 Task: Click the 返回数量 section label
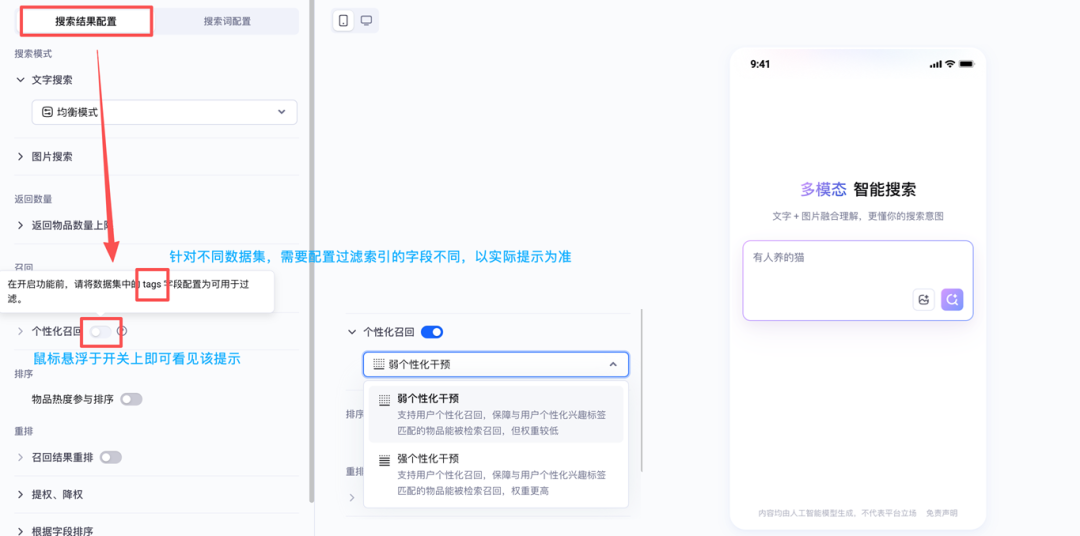point(33,199)
